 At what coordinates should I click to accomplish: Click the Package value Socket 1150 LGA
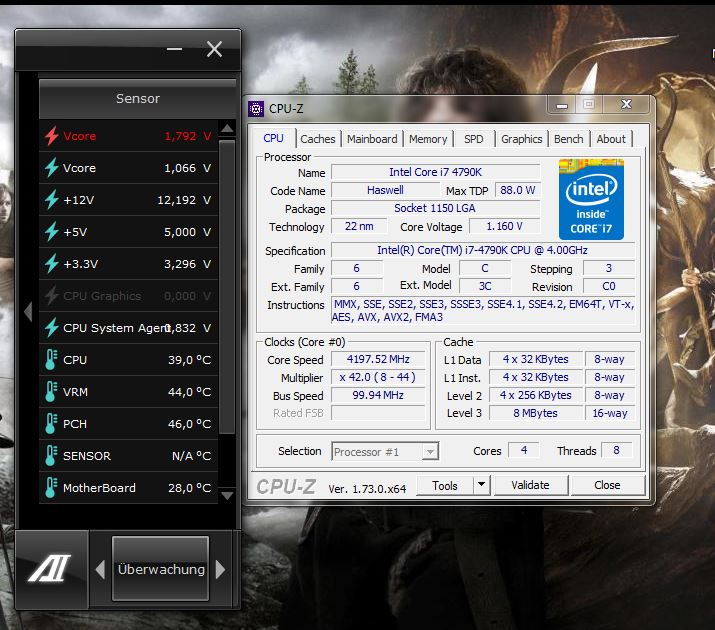point(435,208)
